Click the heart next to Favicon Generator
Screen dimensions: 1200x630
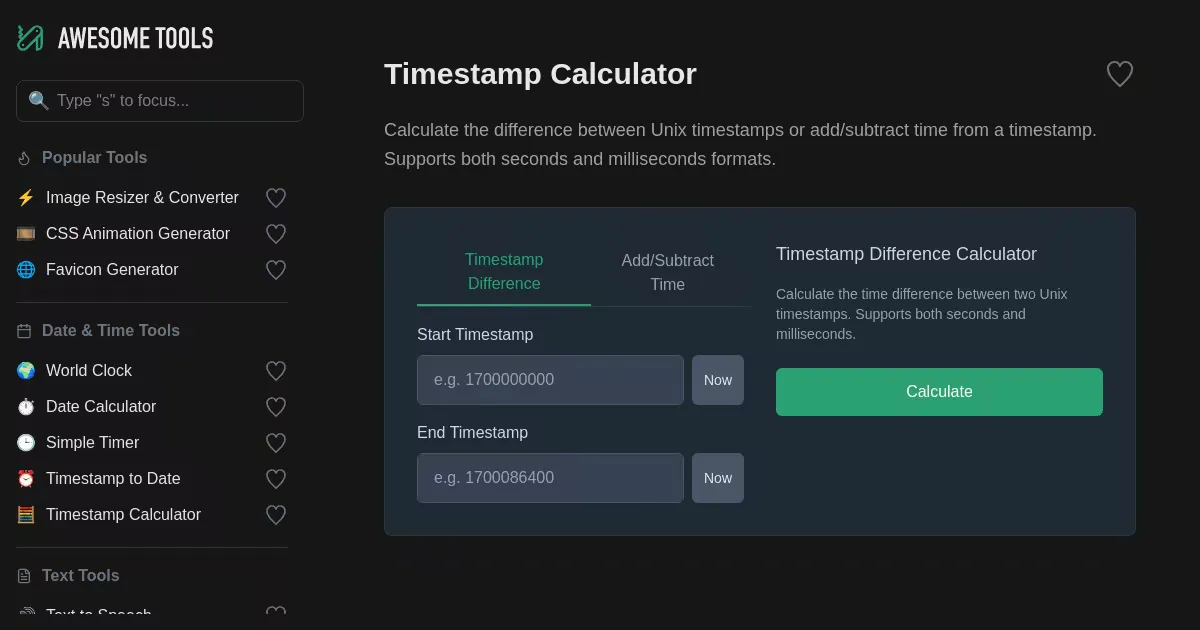(276, 270)
